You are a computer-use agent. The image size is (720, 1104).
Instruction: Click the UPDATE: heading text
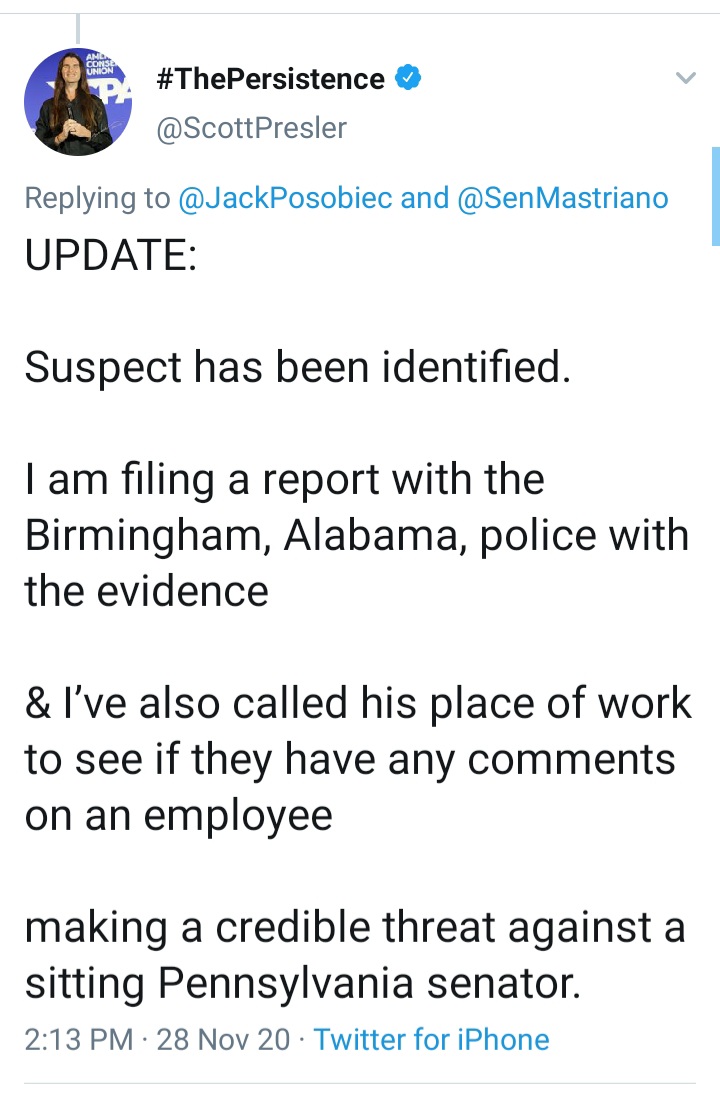110,255
